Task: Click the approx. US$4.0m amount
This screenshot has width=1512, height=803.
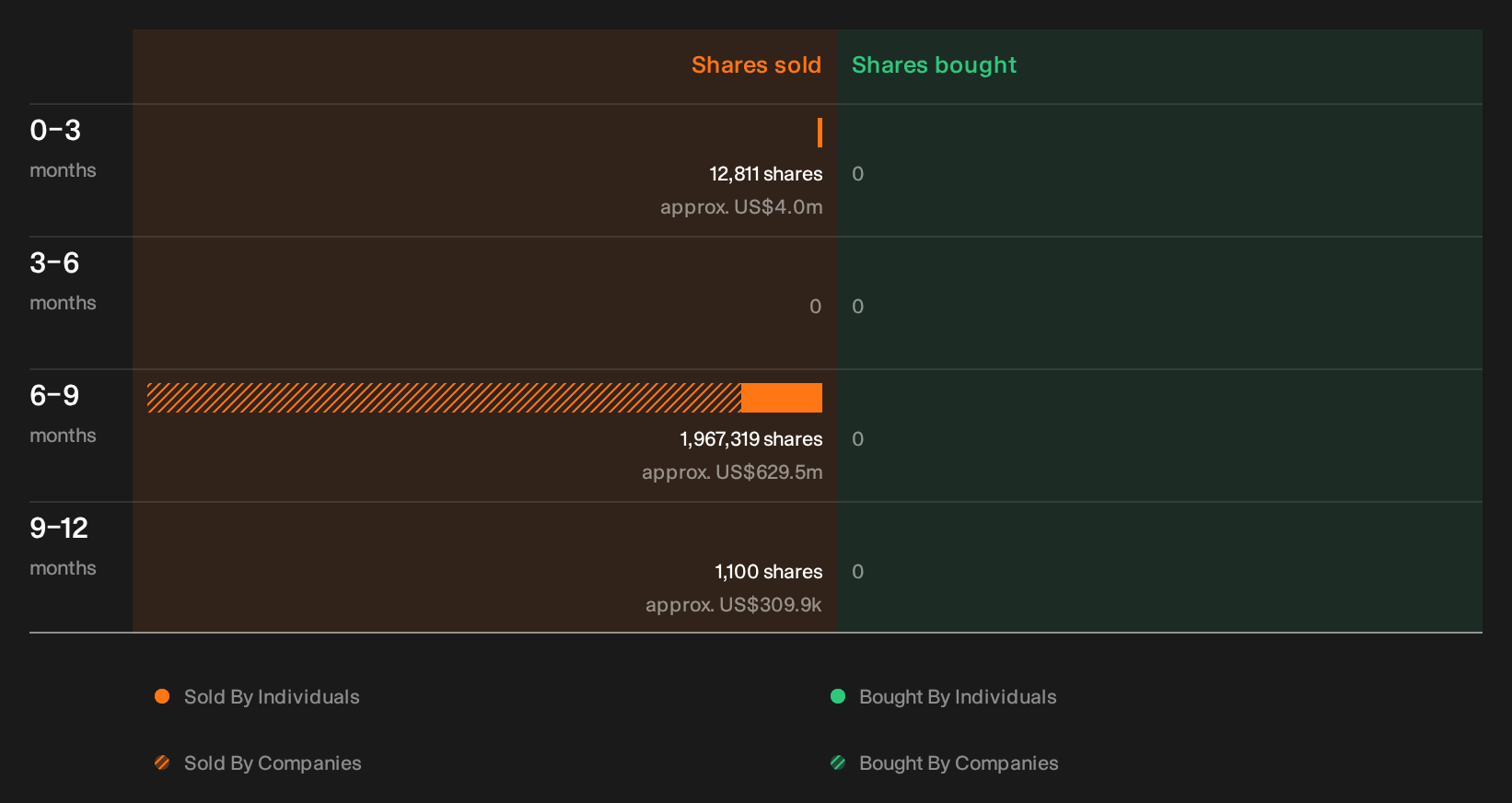Action: coord(741,207)
